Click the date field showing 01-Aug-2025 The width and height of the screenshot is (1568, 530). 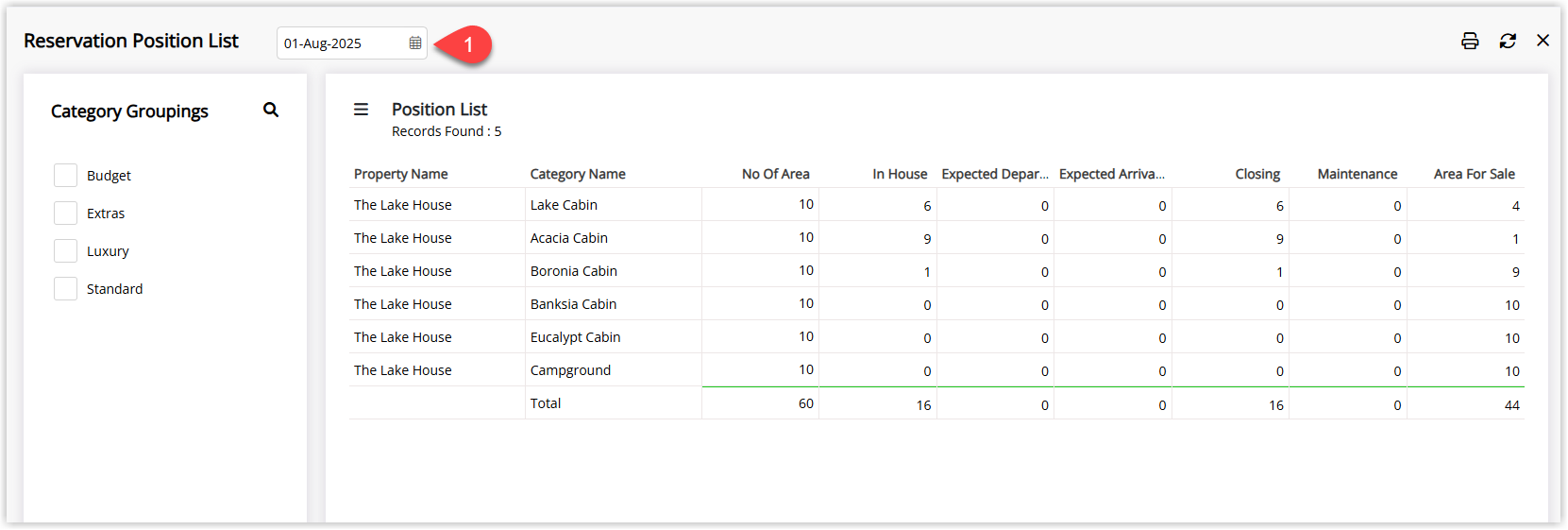[351, 43]
